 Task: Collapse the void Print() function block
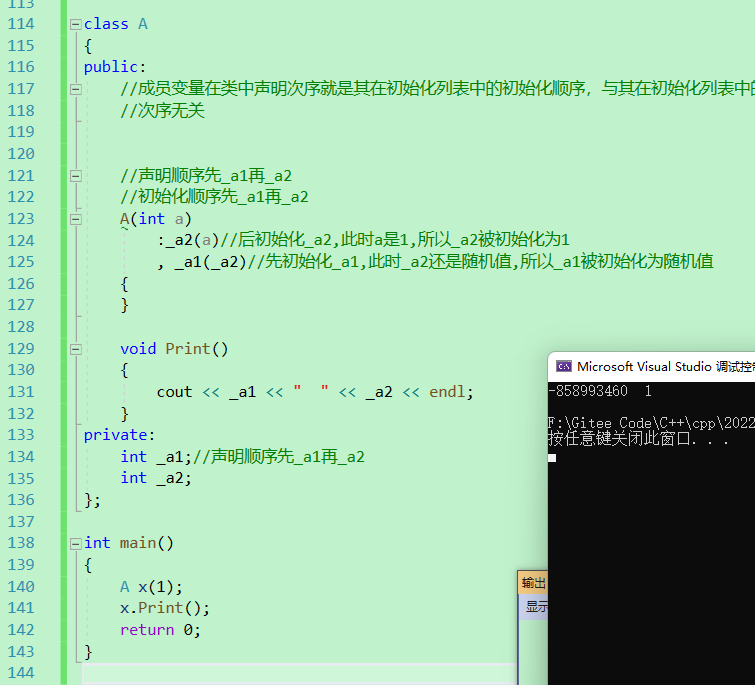76,349
